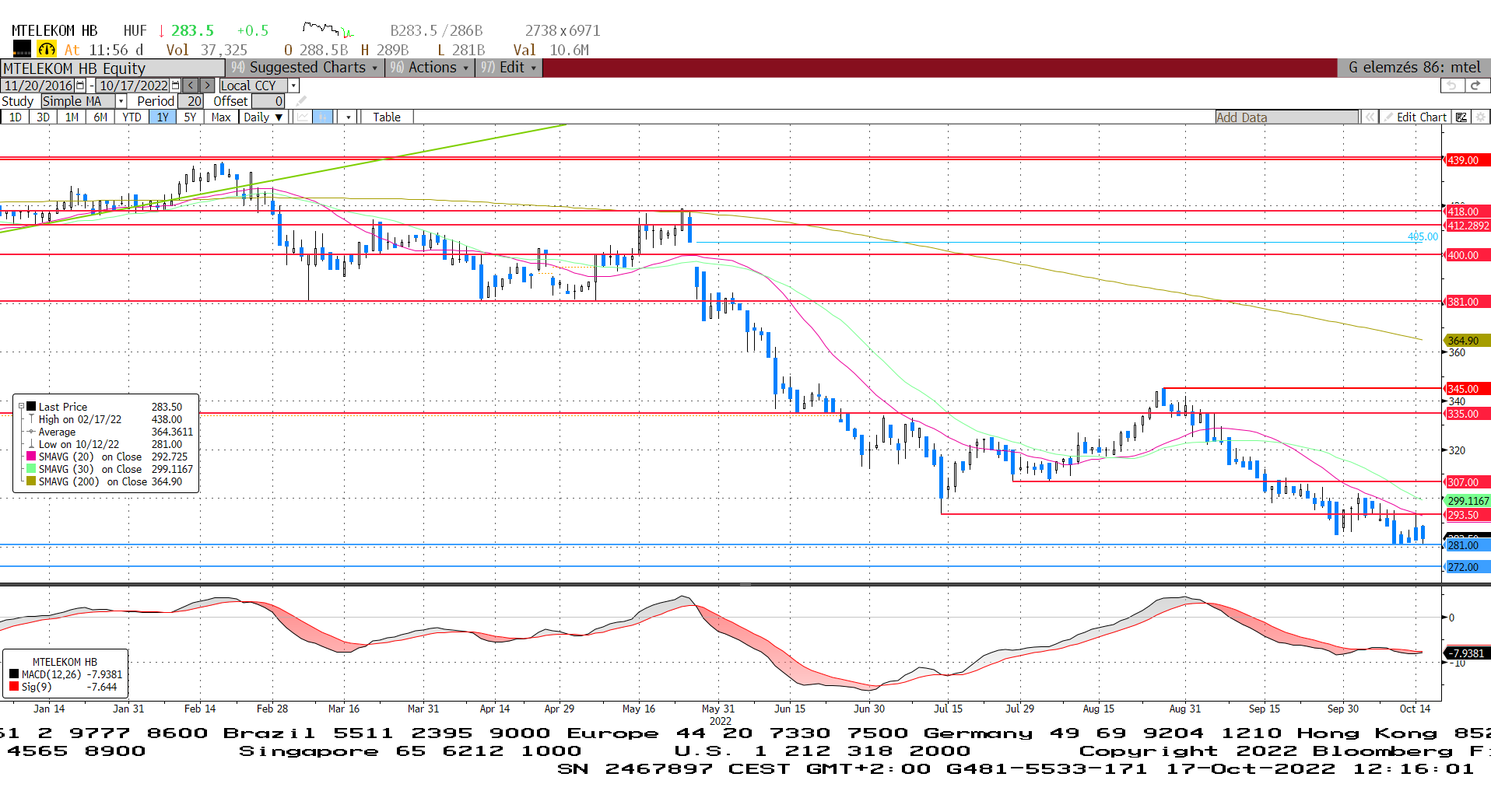The width and height of the screenshot is (1491, 812).
Task: Click the end date 10/17/2022 field
Action: [x=133, y=86]
